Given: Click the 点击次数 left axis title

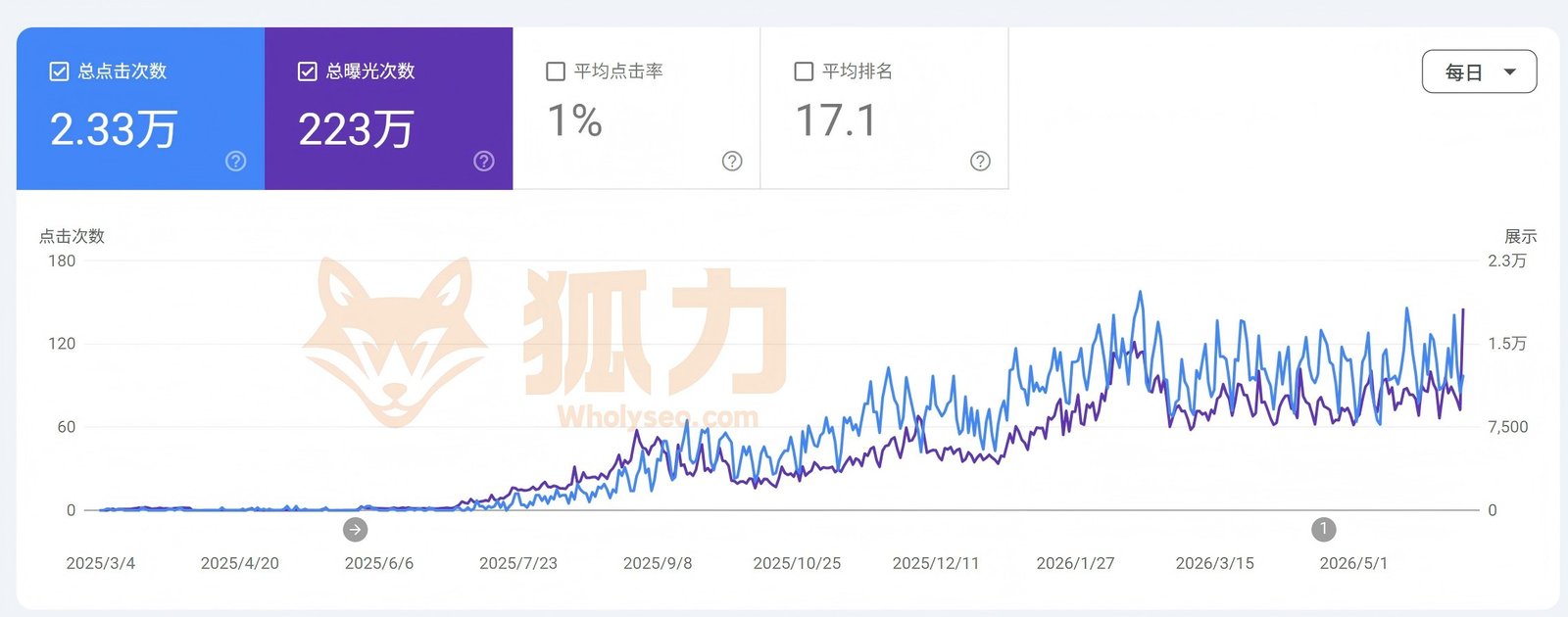Looking at the screenshot, I should (x=72, y=236).
